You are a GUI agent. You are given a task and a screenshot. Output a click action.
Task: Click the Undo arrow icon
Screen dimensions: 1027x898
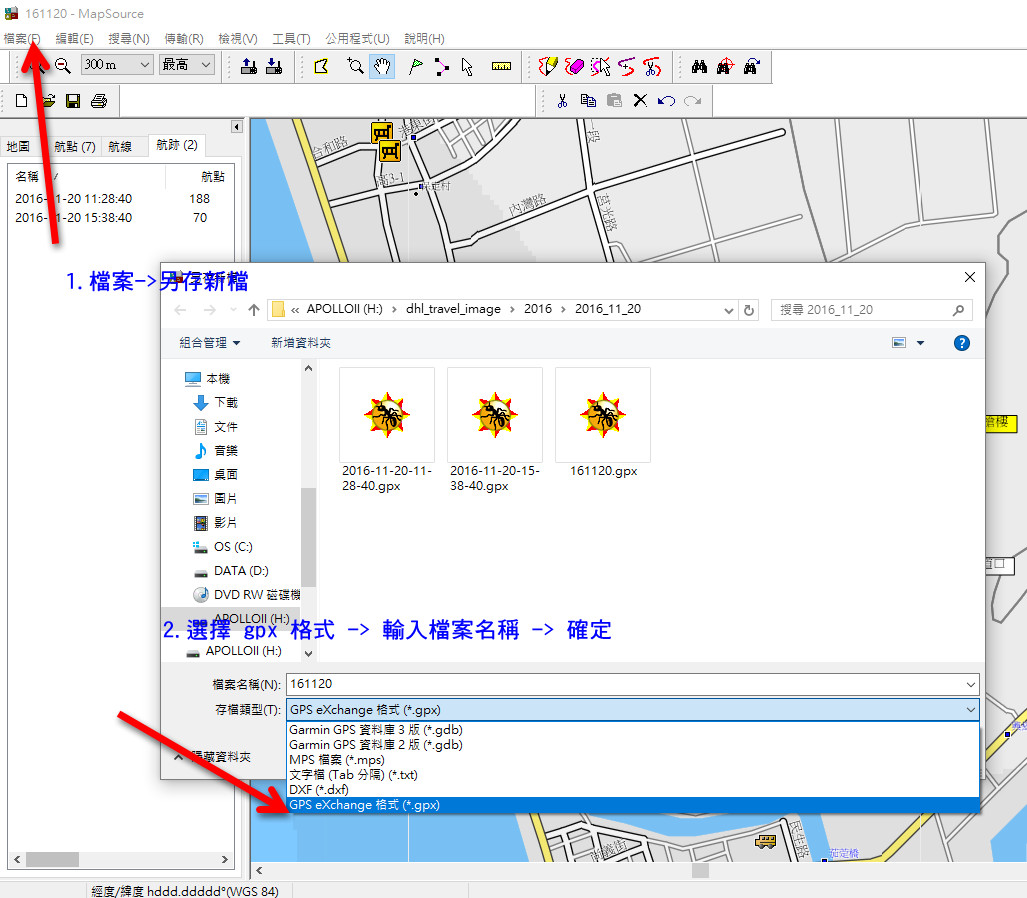coord(666,101)
